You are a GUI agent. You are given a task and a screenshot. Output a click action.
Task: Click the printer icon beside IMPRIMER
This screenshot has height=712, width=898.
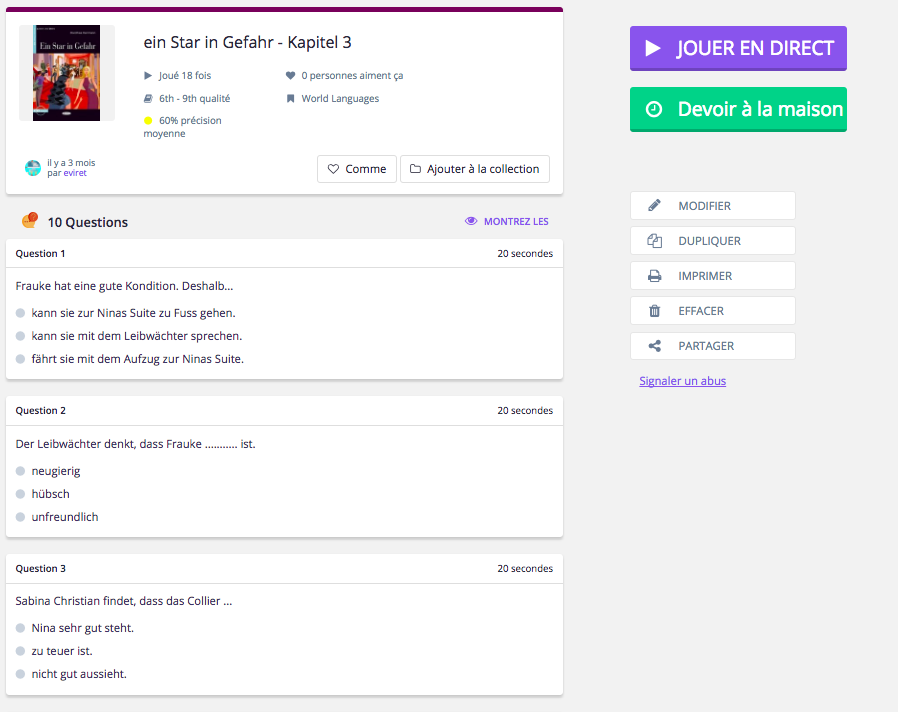coord(655,276)
